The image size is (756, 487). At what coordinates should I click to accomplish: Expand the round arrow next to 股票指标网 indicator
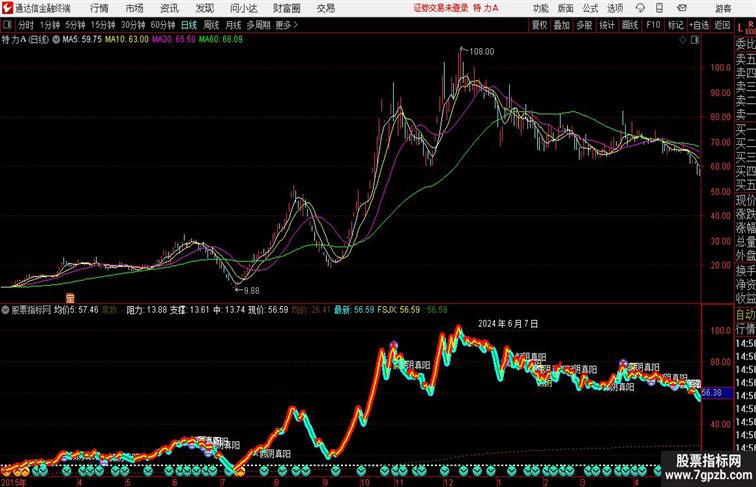6,310
